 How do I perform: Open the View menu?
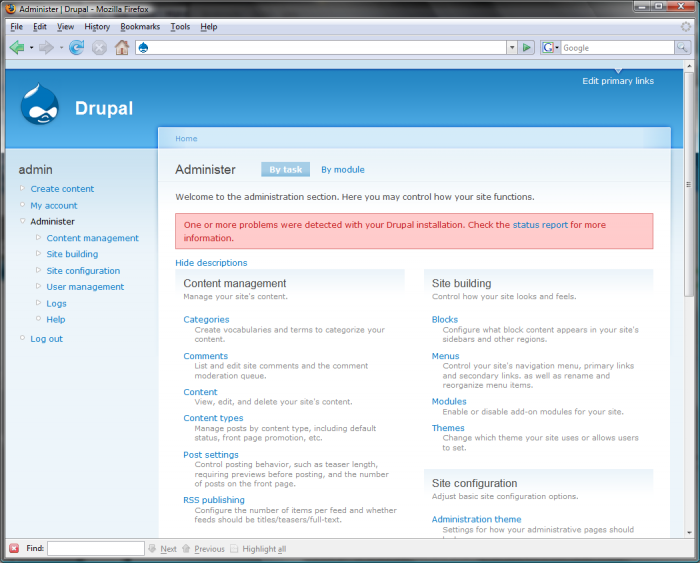(x=65, y=27)
